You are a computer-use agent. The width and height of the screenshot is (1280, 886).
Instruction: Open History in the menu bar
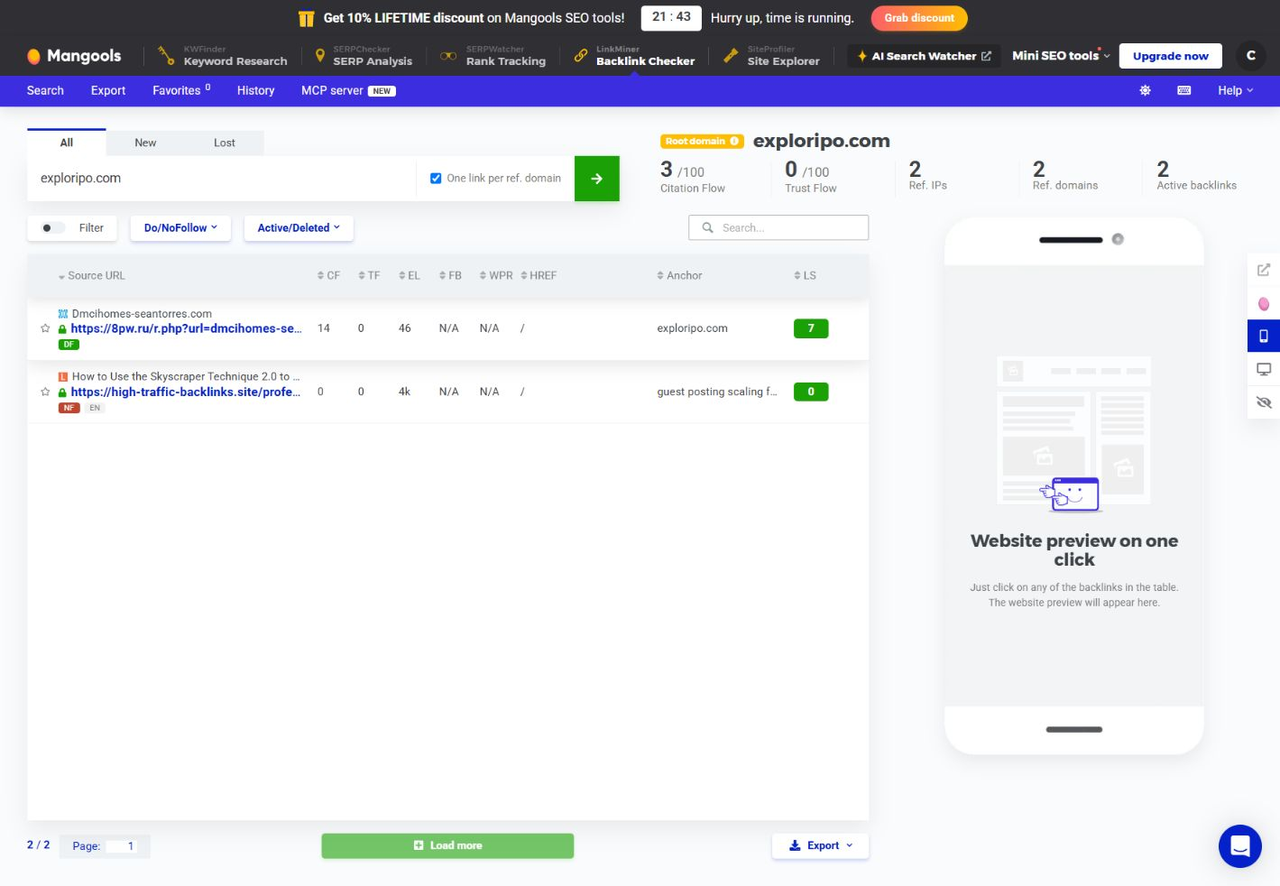[256, 90]
